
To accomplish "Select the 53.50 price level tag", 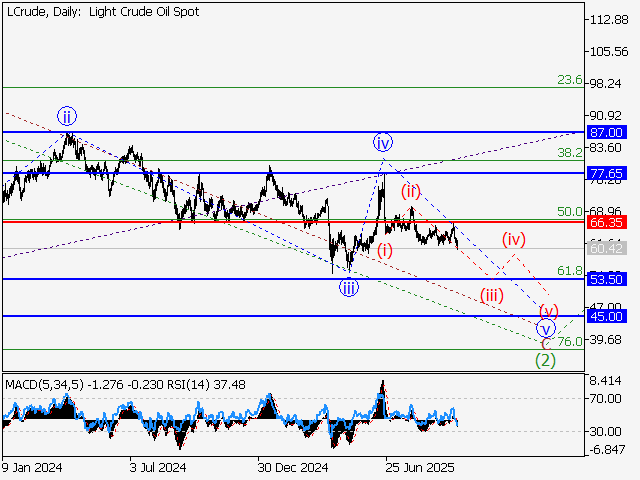I will (x=607, y=279).
